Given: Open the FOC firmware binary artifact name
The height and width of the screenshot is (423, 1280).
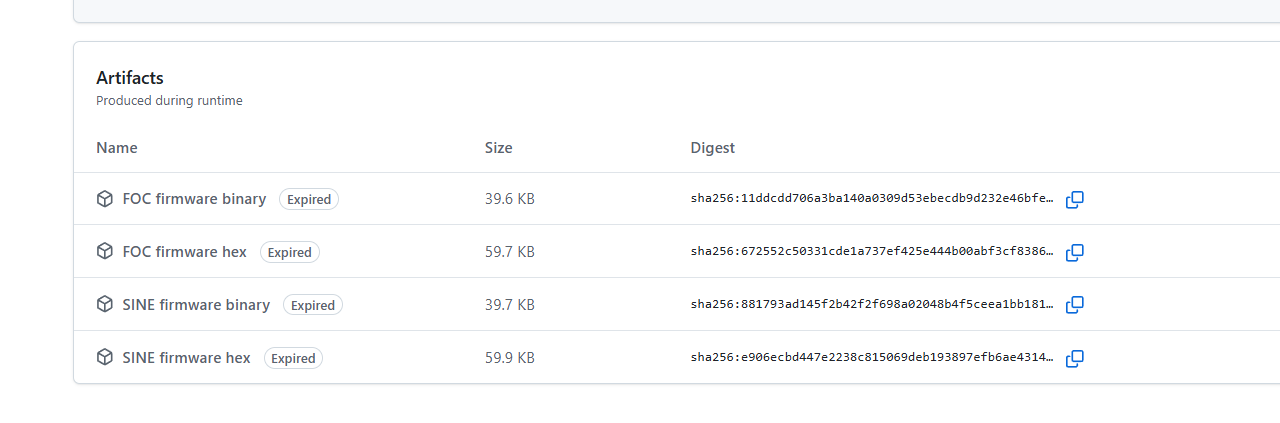Looking at the screenshot, I should point(194,199).
